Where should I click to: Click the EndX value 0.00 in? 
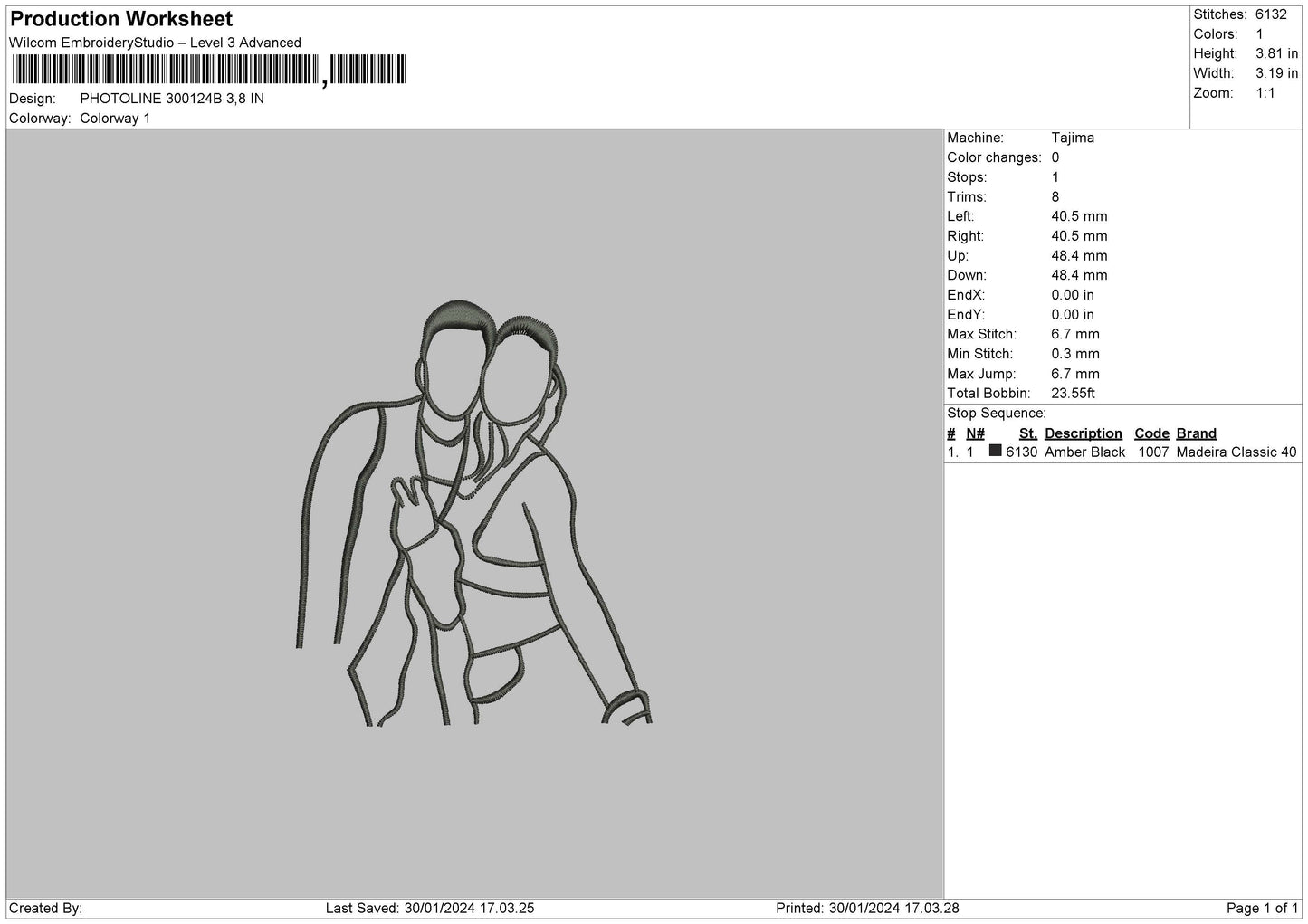[1073, 295]
